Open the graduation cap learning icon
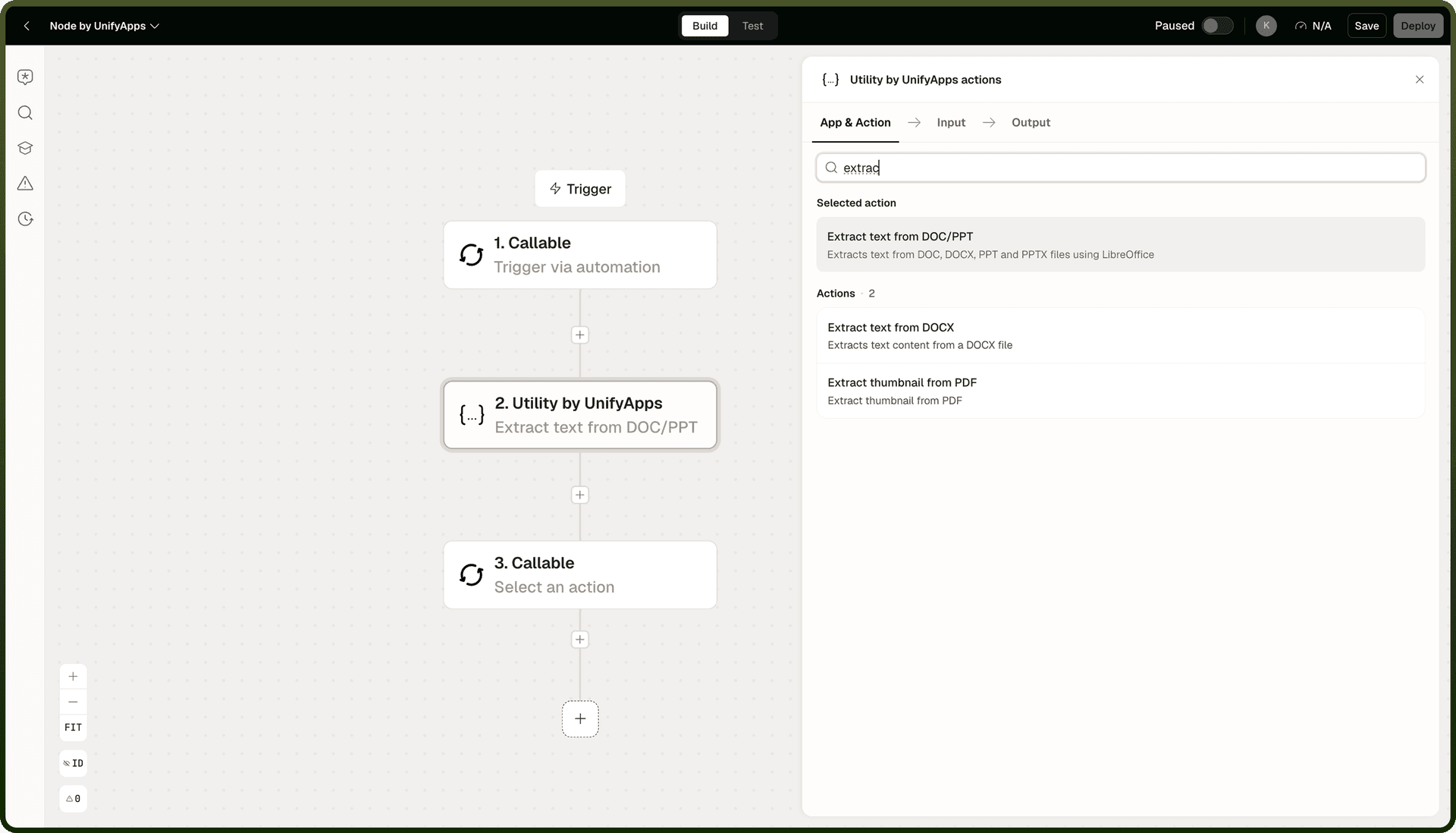1456x833 pixels. click(25, 148)
